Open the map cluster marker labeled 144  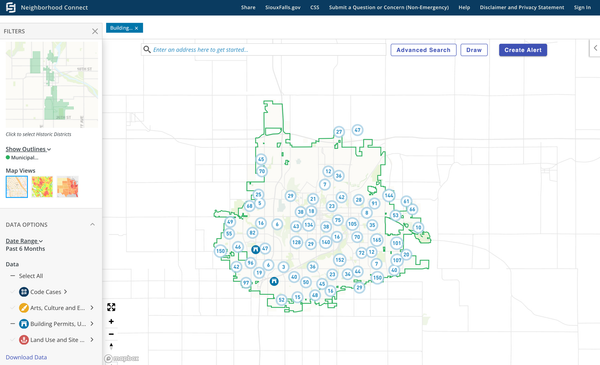[x=389, y=196]
